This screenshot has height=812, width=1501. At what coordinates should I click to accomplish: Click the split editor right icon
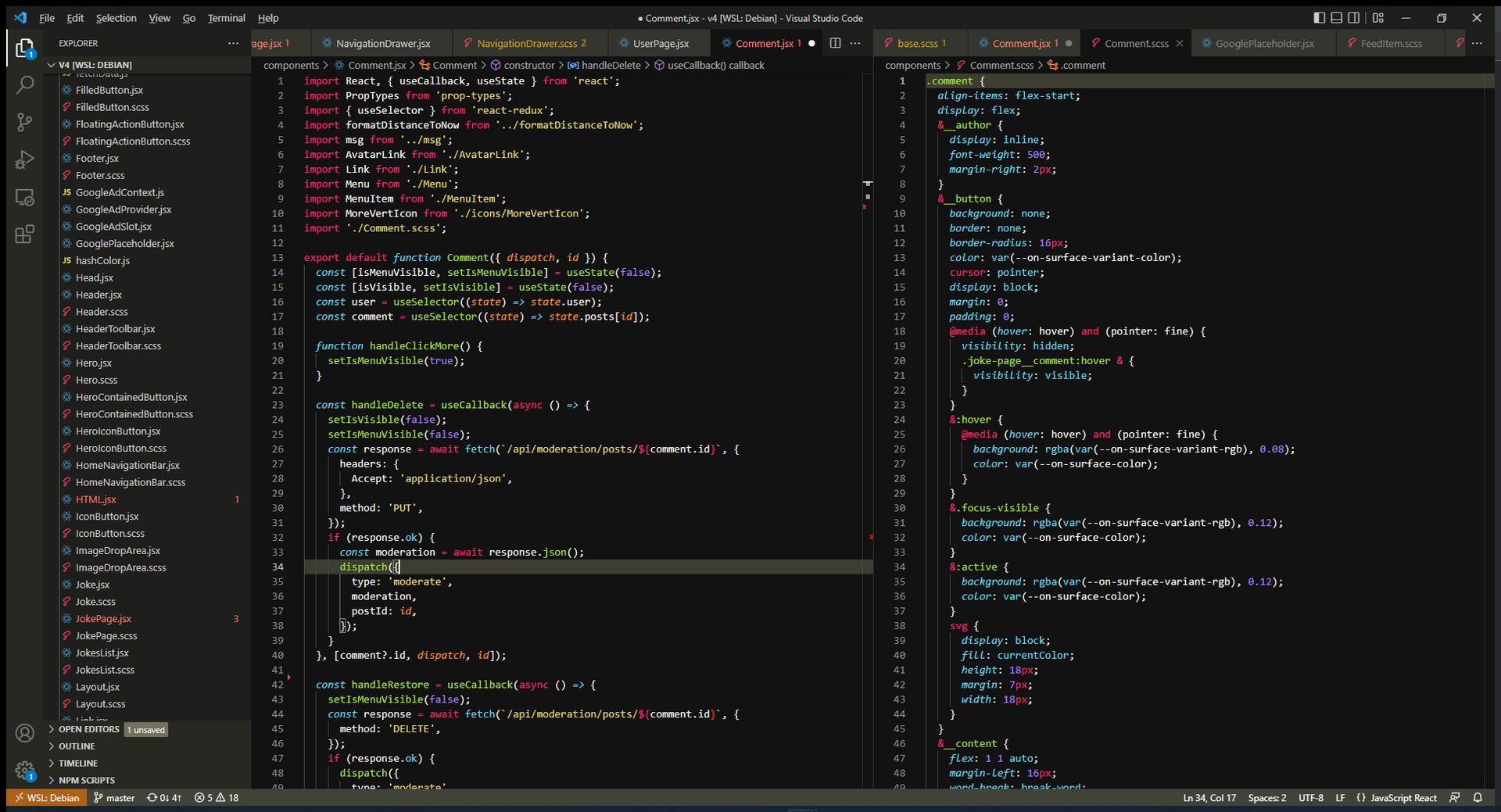[835, 43]
